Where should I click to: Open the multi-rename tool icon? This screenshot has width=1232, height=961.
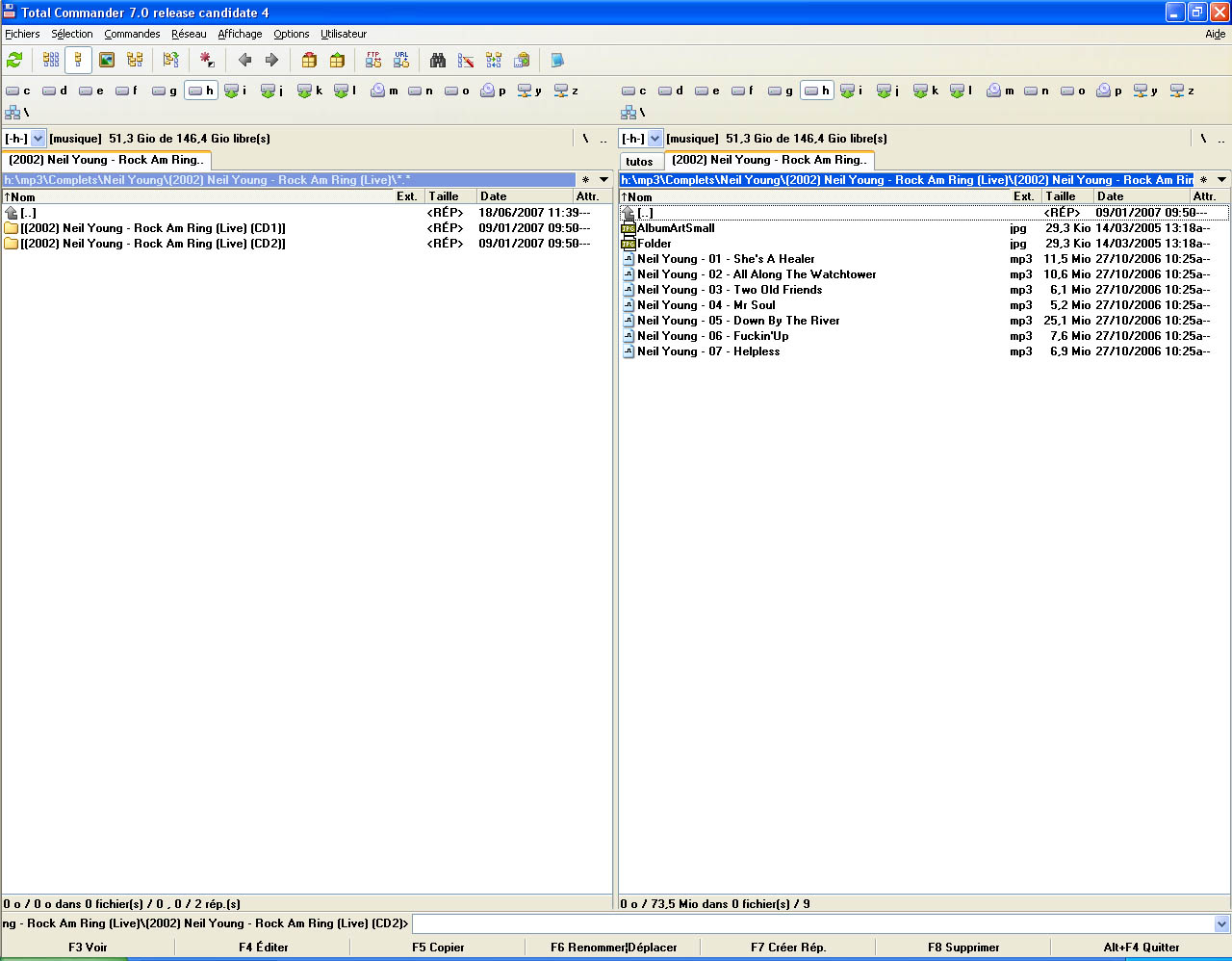(x=466, y=61)
